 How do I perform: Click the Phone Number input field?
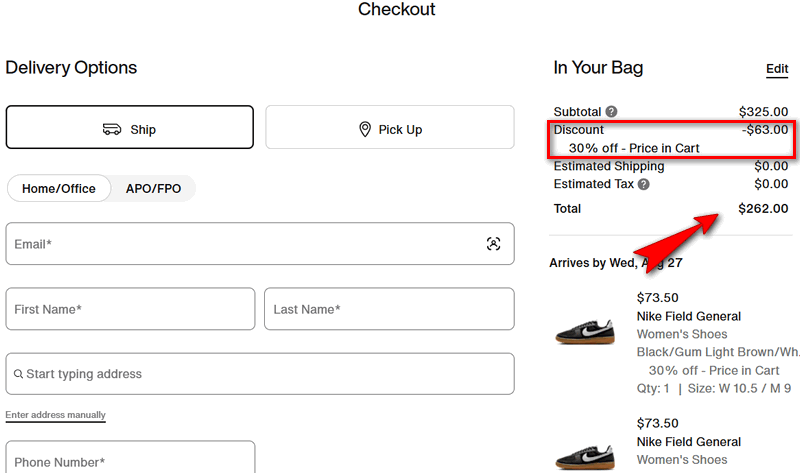130,460
